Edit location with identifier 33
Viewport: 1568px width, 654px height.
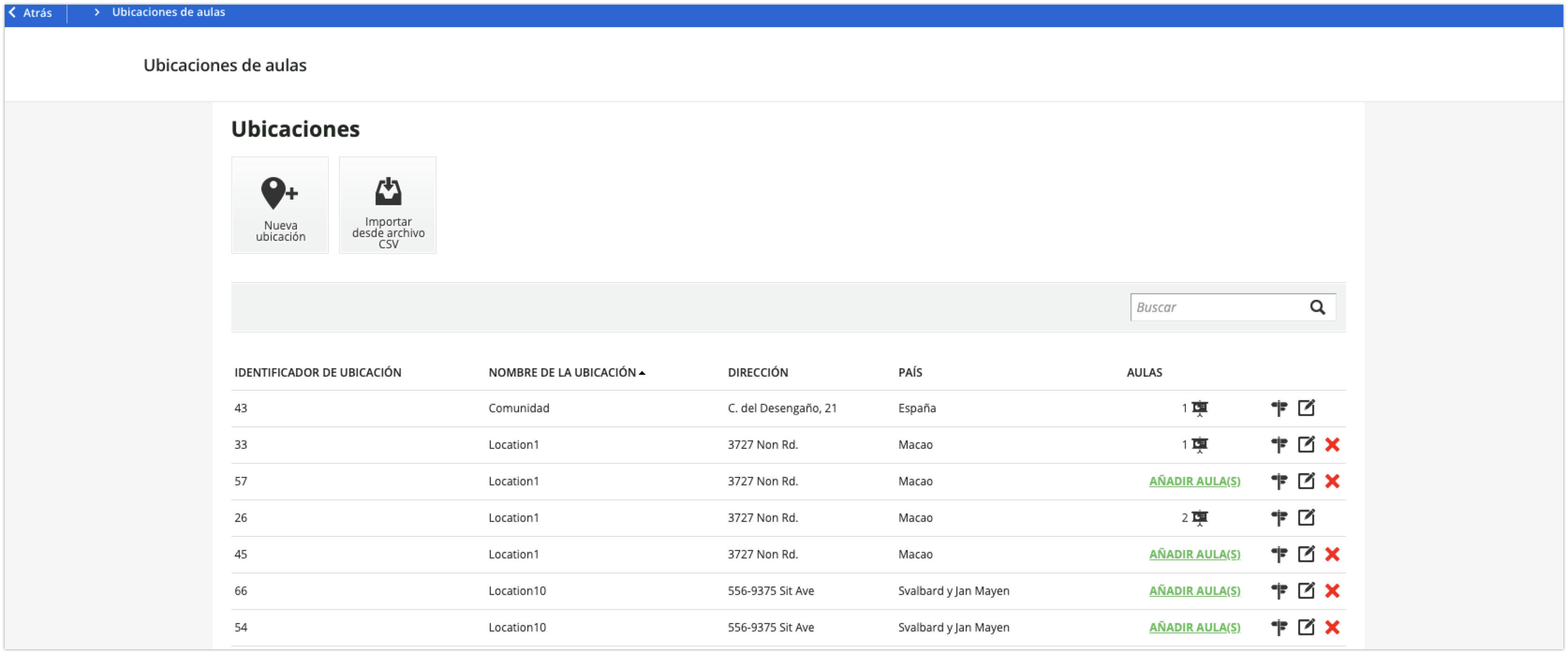[x=1306, y=445]
